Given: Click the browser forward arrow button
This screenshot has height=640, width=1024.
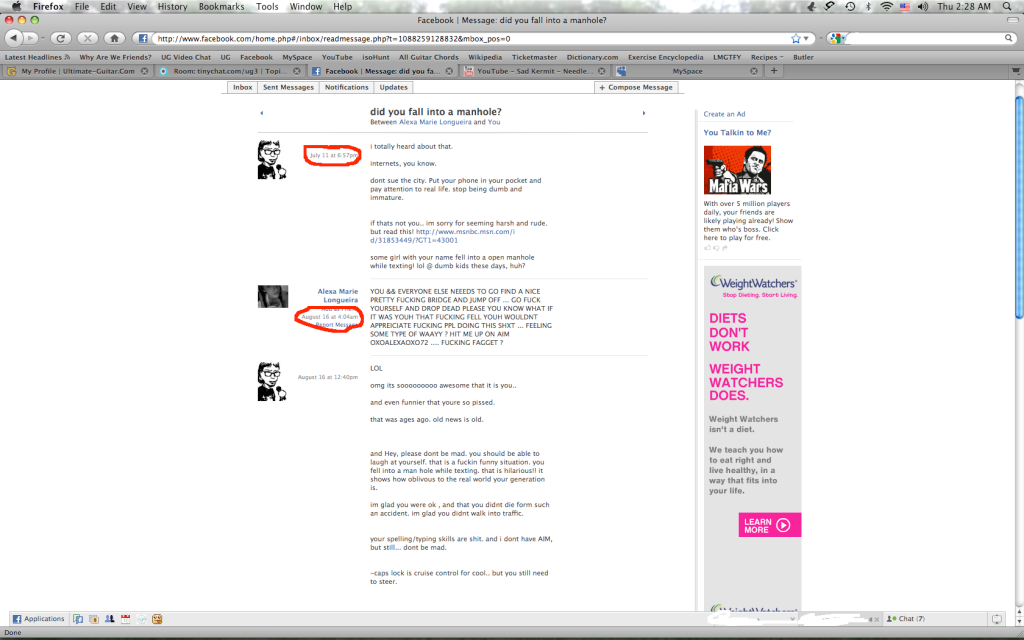Looking at the screenshot, I should [29, 39].
